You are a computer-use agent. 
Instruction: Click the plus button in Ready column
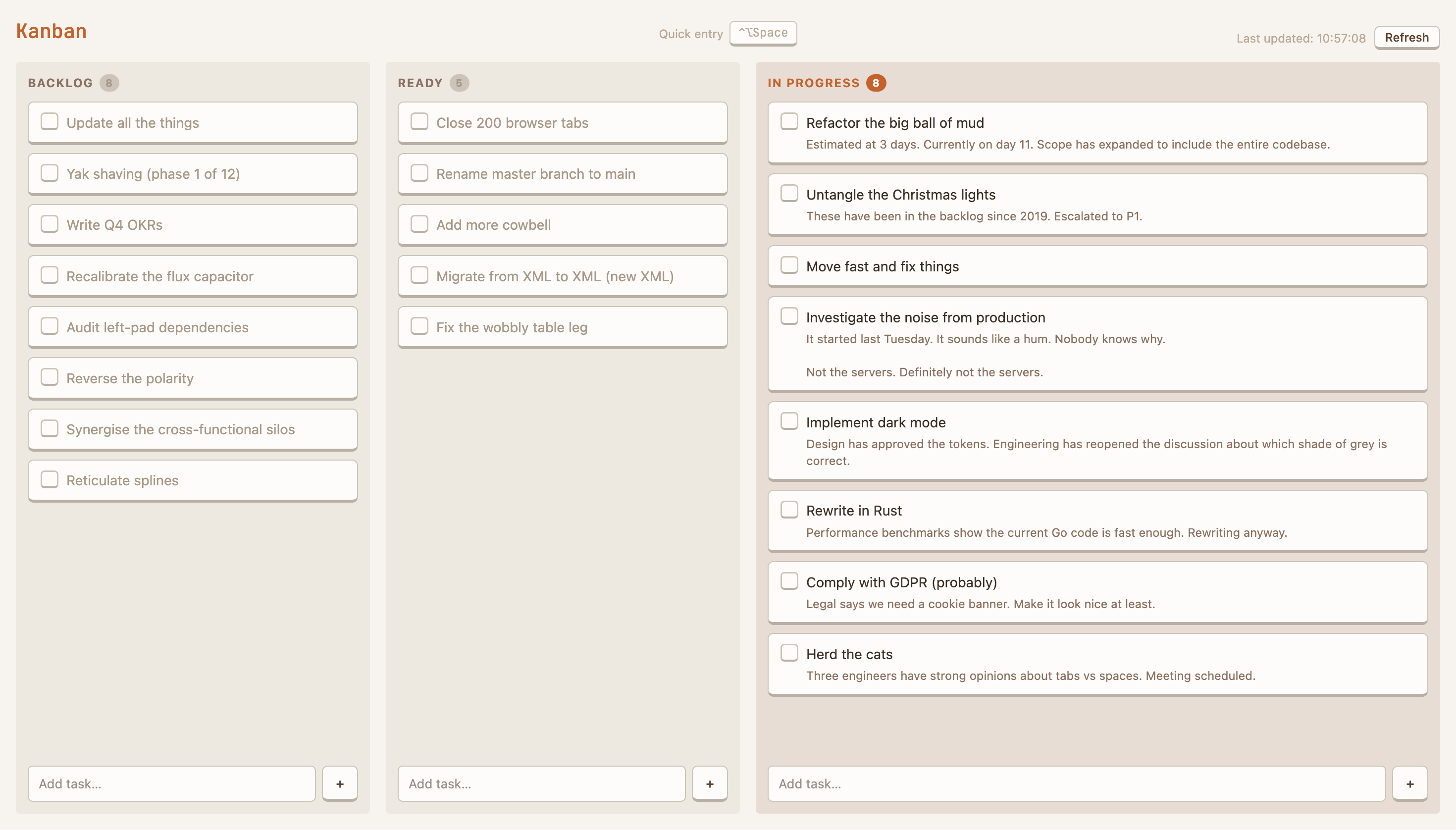coord(710,783)
